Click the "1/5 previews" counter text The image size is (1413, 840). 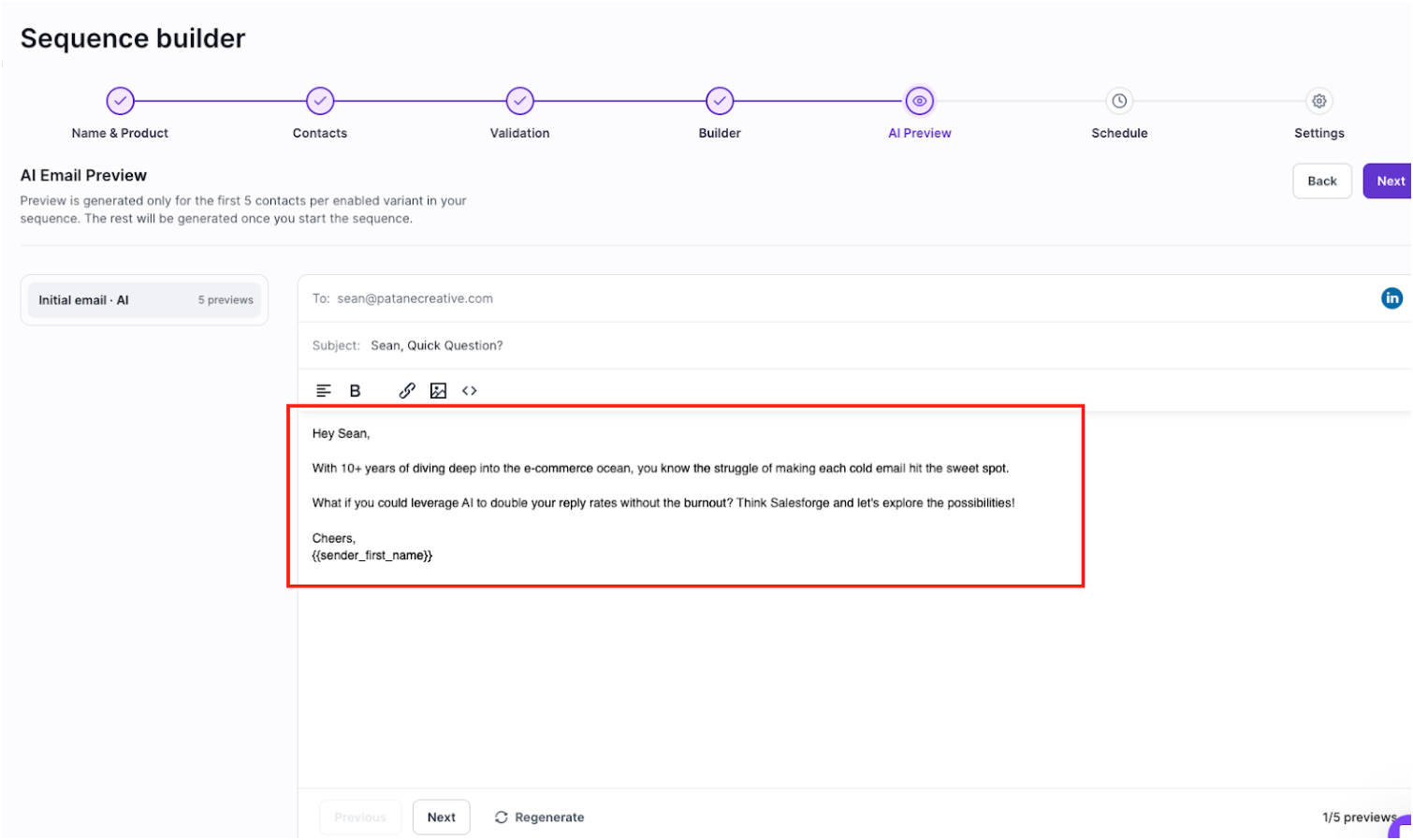coord(1359,818)
